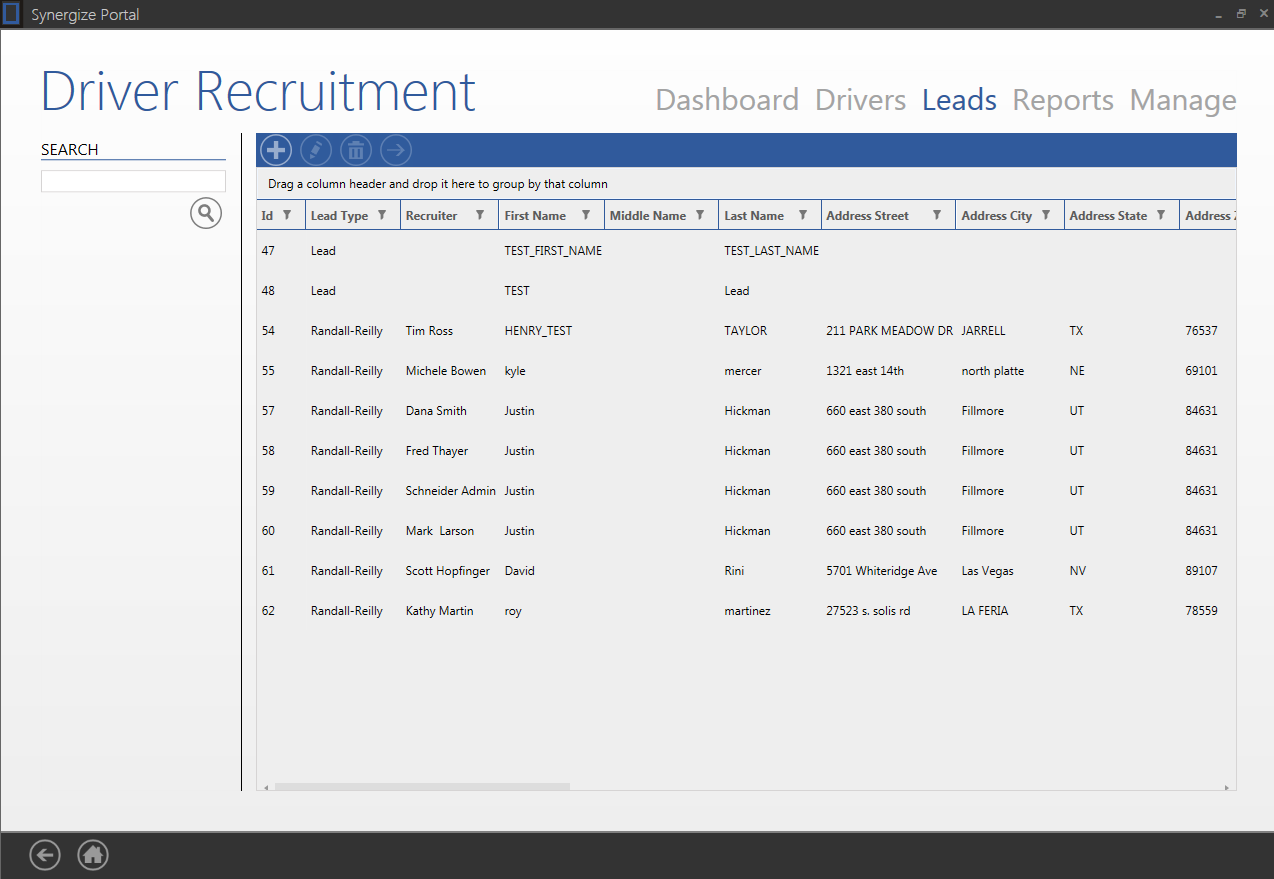Click the add new lead plus icon
This screenshot has width=1274, height=879.
click(x=276, y=150)
